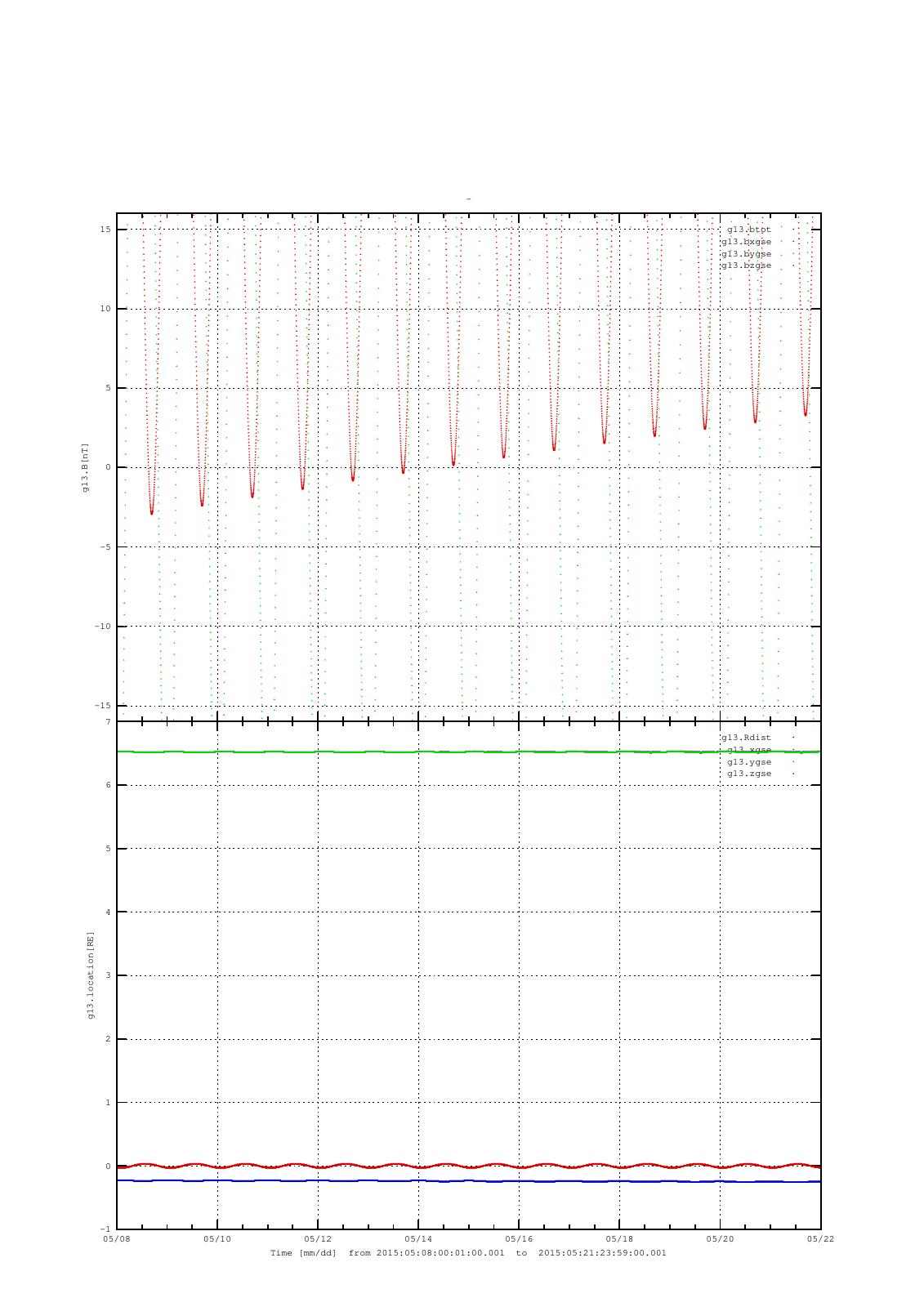The width and height of the screenshot is (924, 1307).
Task: Click the start timestamp 2015:05:08:00:01:00.001
Action: coord(440,1253)
